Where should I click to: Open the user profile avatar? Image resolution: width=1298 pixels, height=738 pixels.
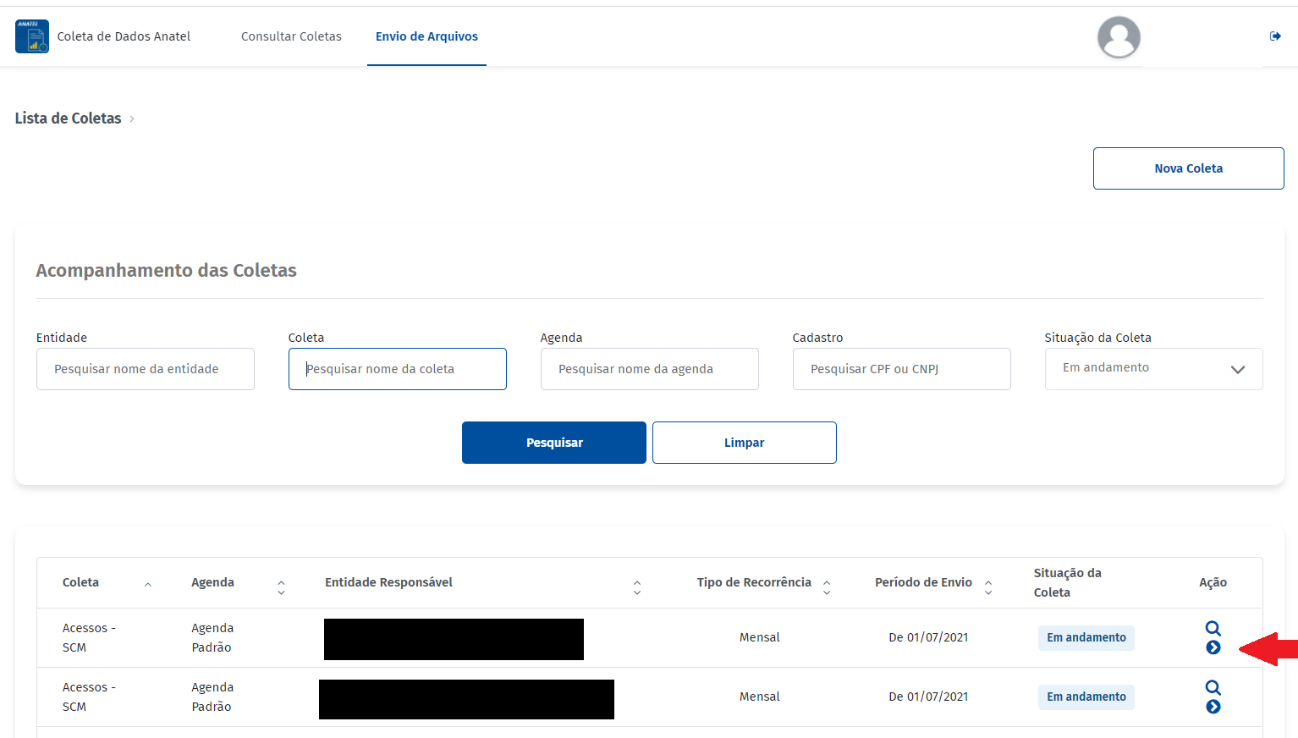click(x=1119, y=38)
